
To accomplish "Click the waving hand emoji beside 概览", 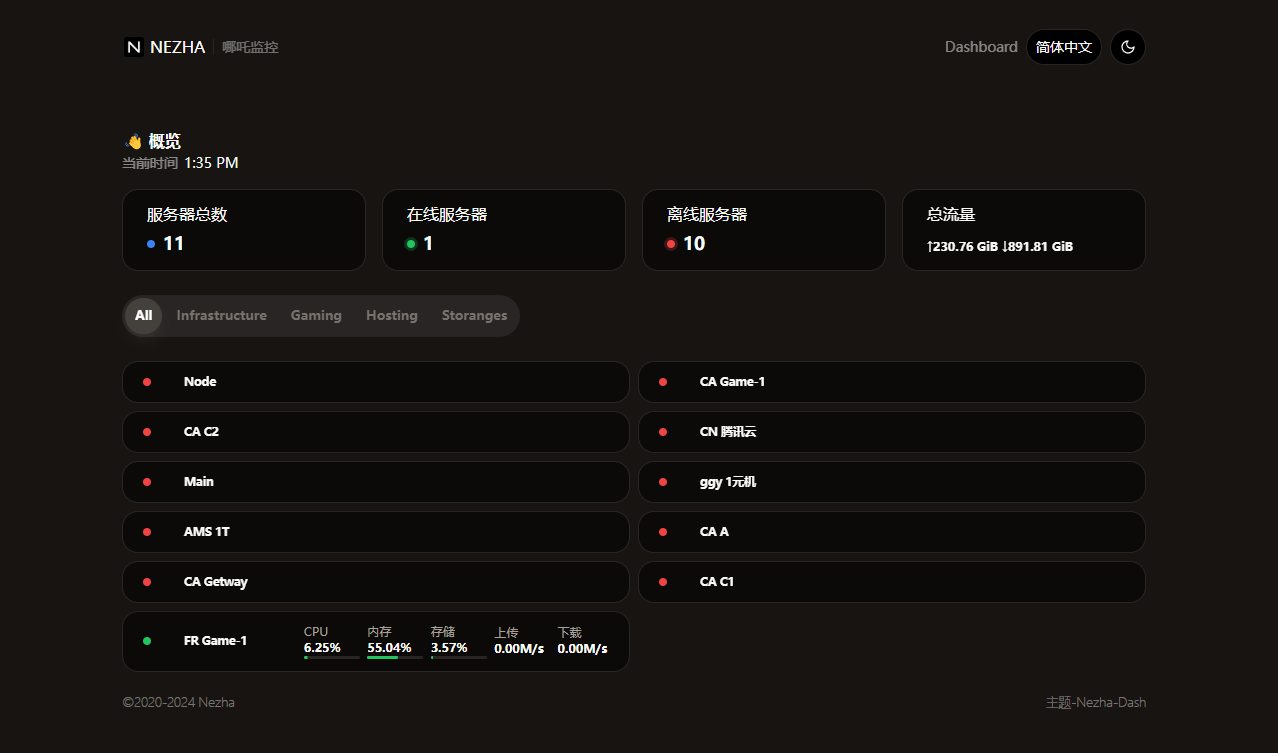I will tap(133, 142).
